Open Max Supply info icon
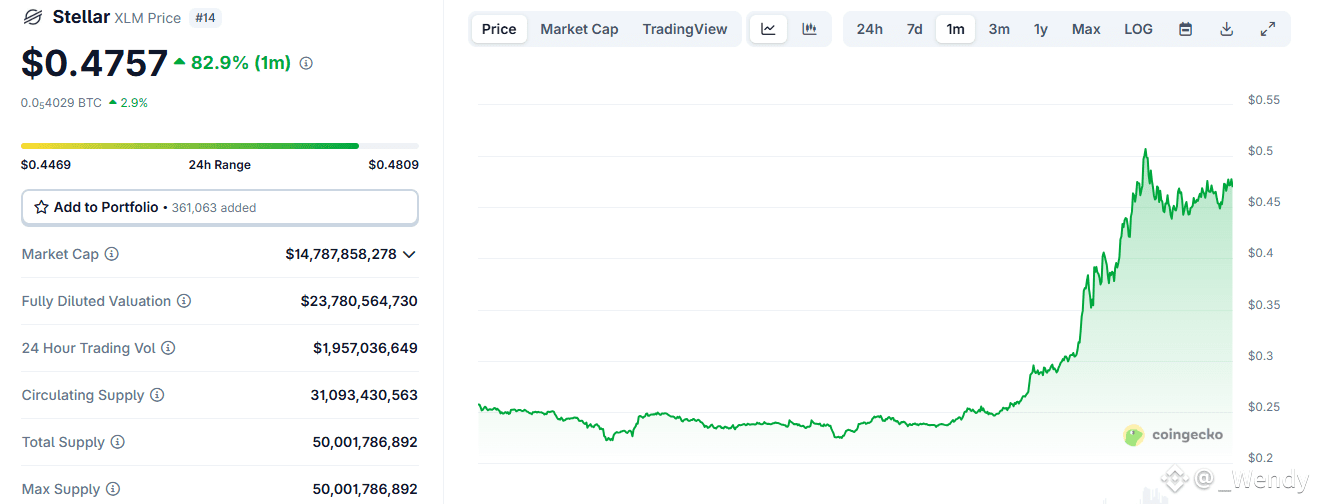 click(x=112, y=489)
